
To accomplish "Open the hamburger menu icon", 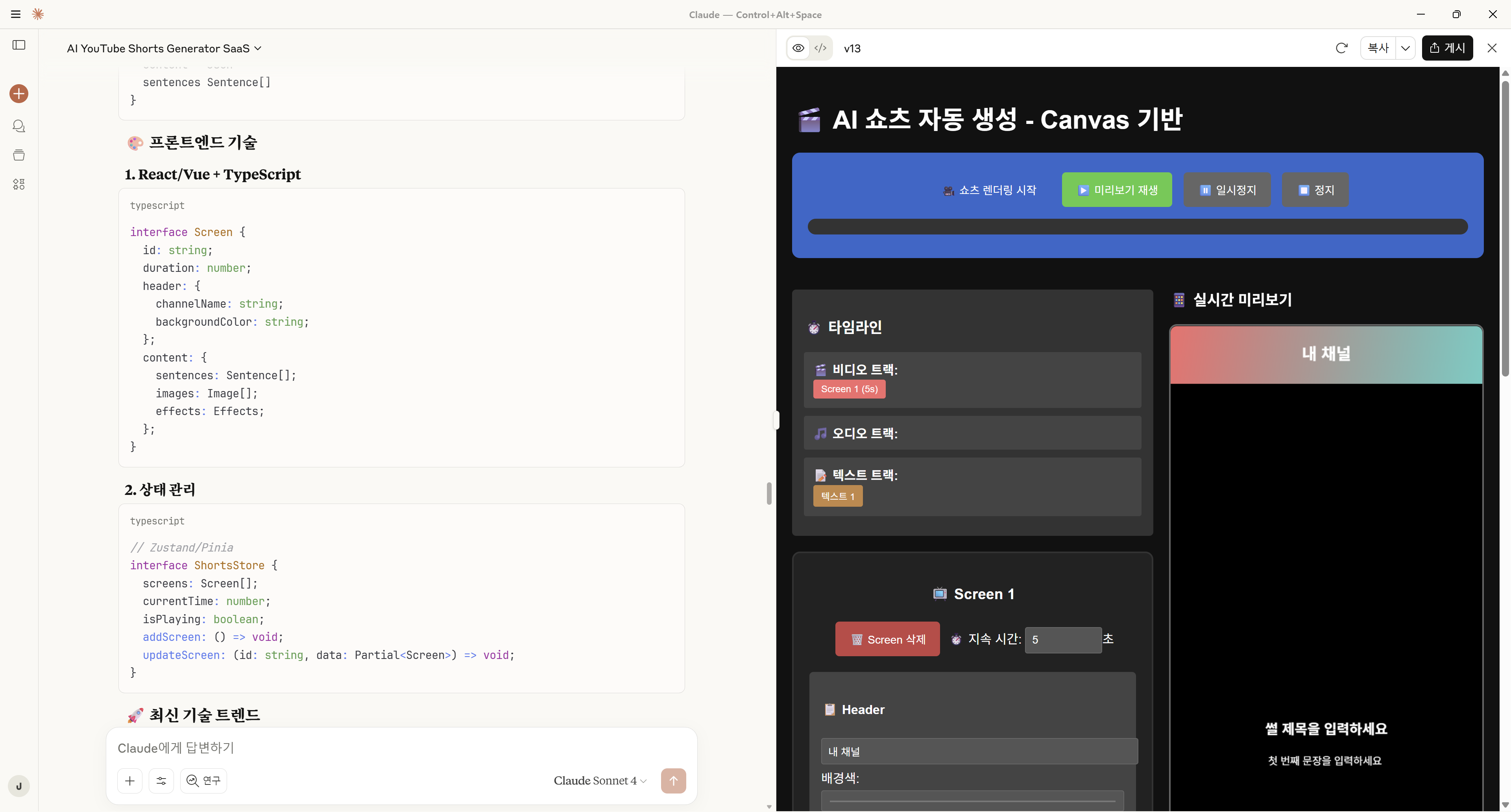I will (16, 14).
